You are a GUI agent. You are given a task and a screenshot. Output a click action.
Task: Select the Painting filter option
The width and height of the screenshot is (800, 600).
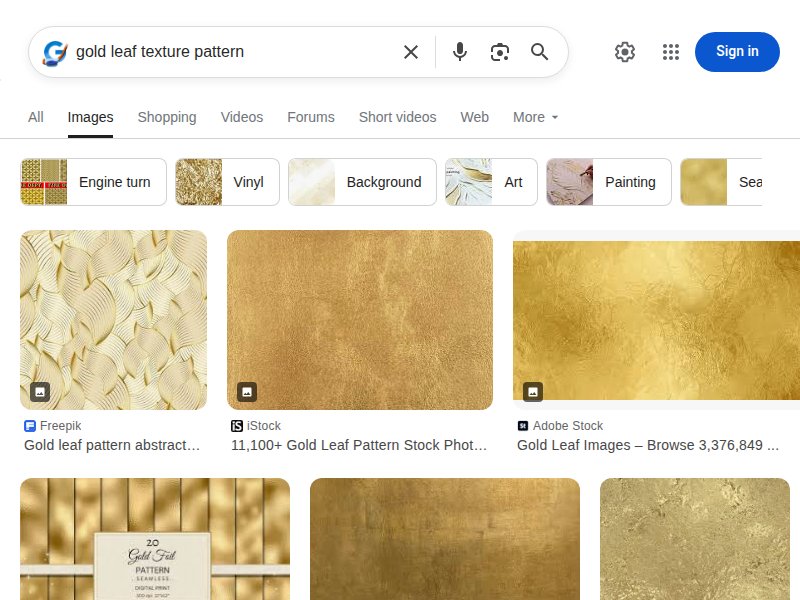tap(608, 182)
